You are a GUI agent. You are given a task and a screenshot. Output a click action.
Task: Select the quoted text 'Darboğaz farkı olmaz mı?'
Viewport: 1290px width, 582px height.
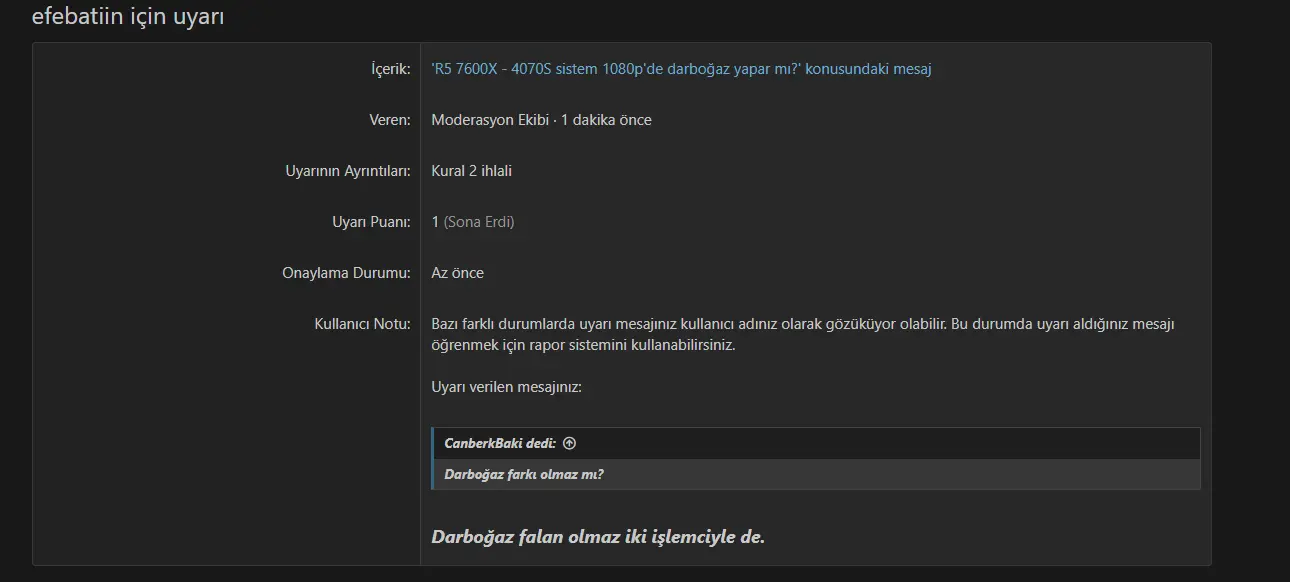click(524, 474)
